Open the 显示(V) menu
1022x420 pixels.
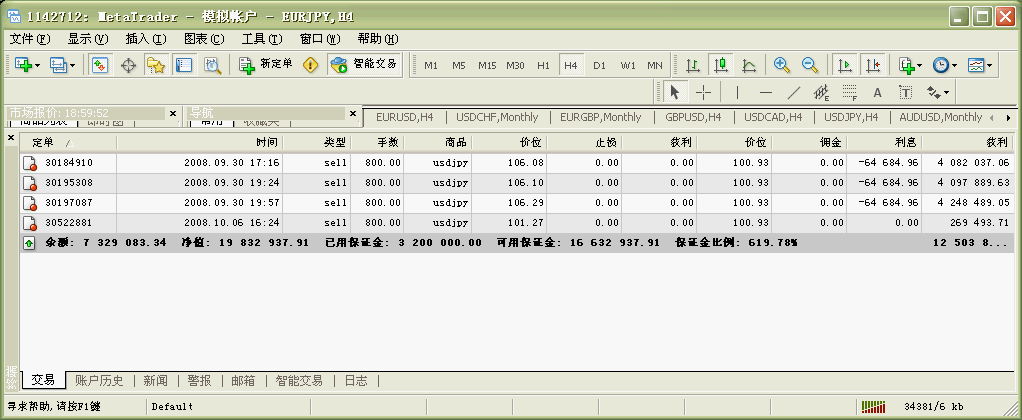(88, 39)
